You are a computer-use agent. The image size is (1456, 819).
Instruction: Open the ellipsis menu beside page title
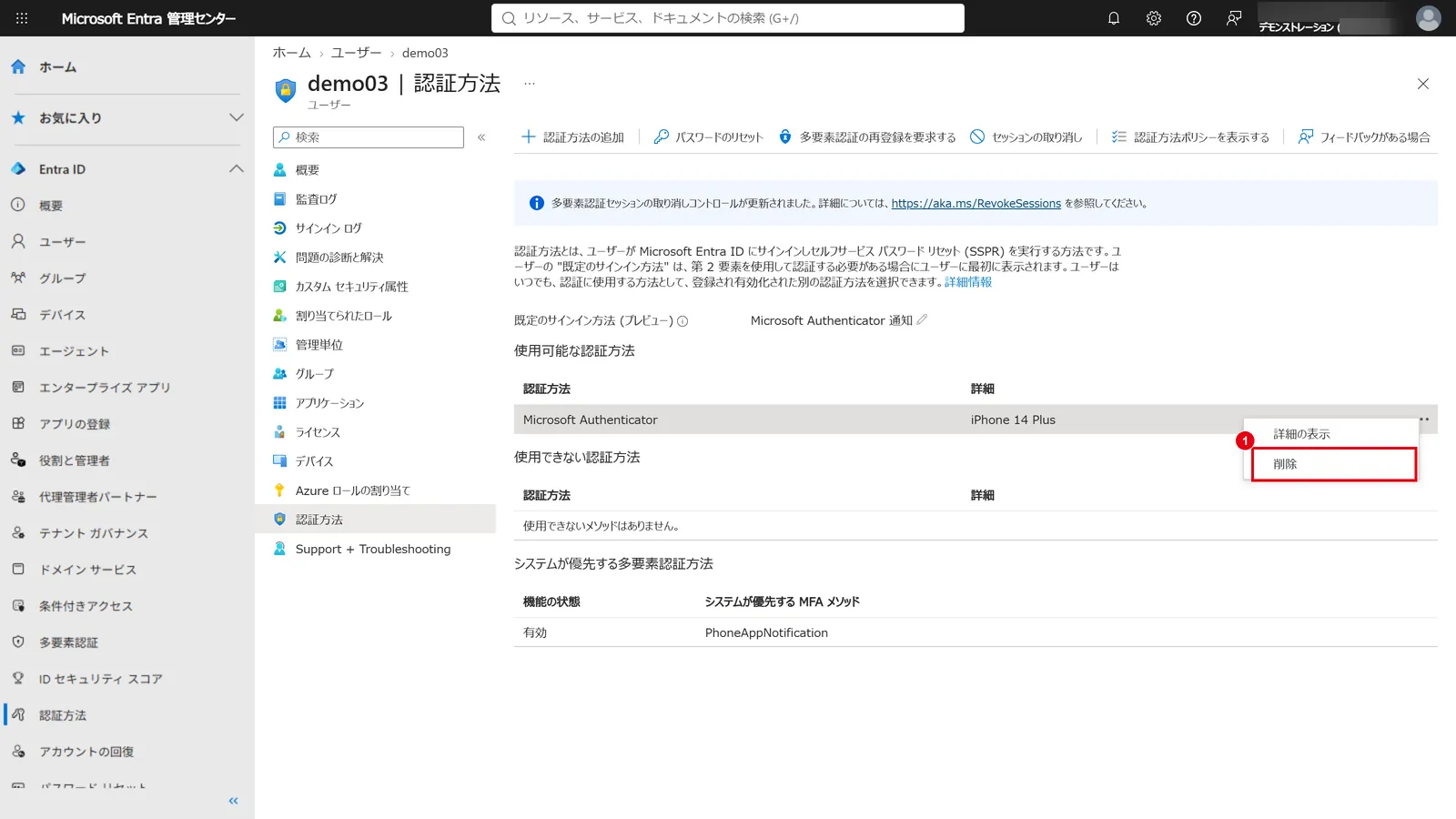[530, 84]
